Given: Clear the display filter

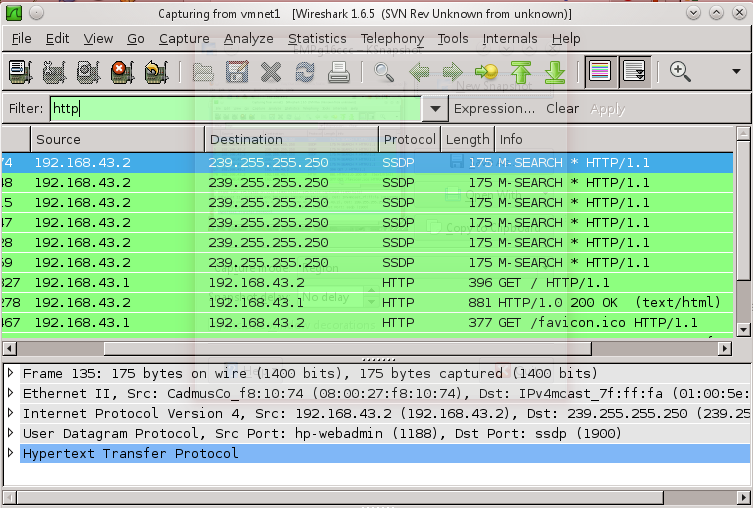Looking at the screenshot, I should pos(562,109).
